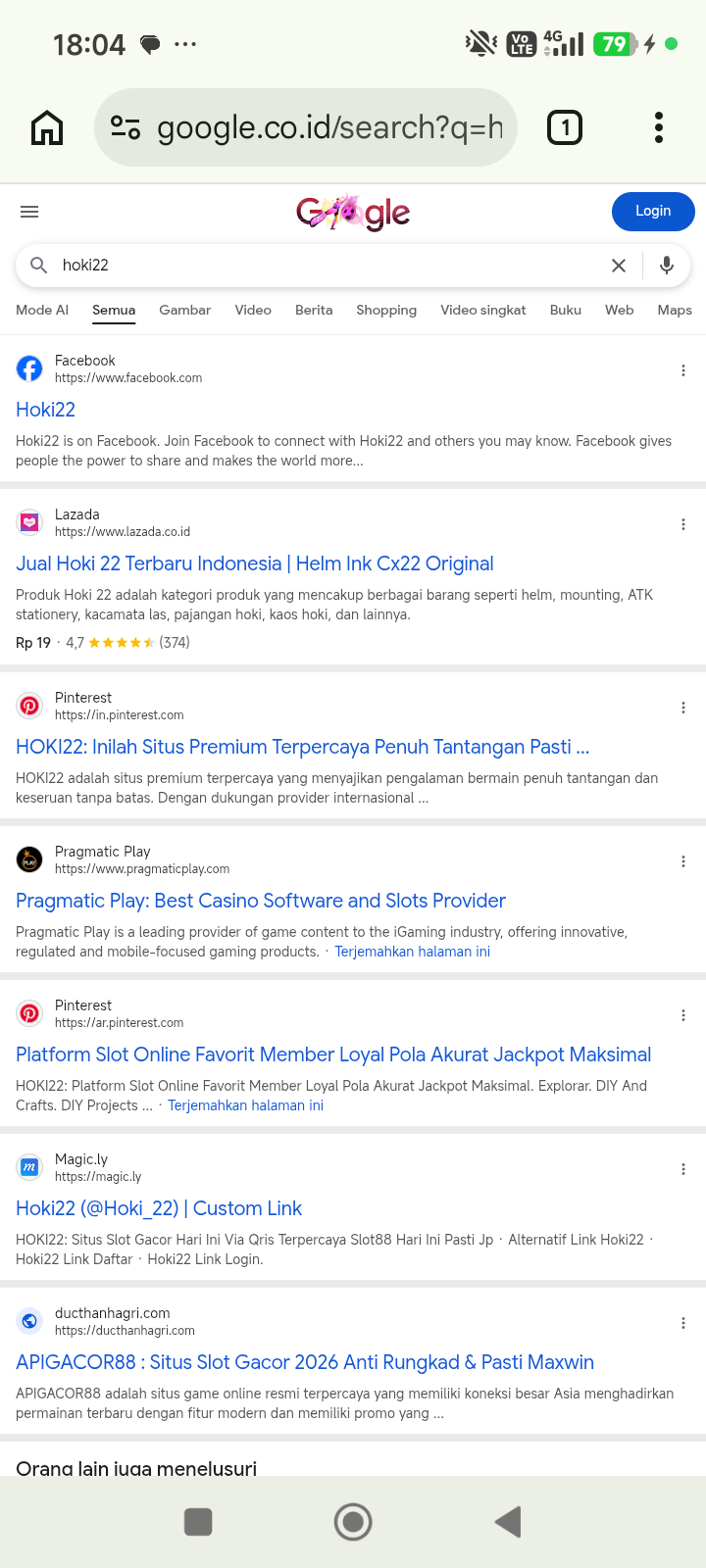
Task: Open the Hoki22 Facebook result link
Action: (x=45, y=410)
